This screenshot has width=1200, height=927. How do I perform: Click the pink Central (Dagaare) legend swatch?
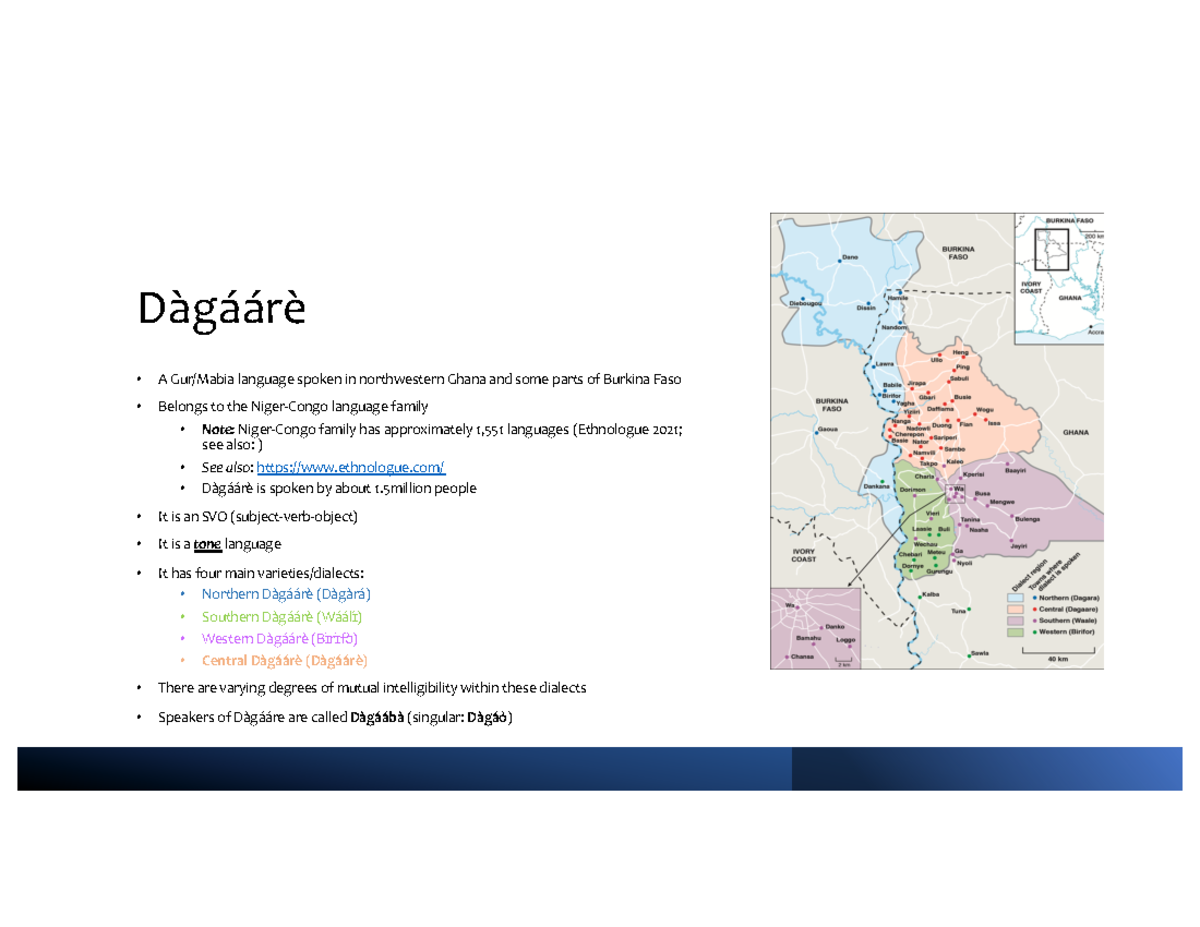[x=1014, y=610]
